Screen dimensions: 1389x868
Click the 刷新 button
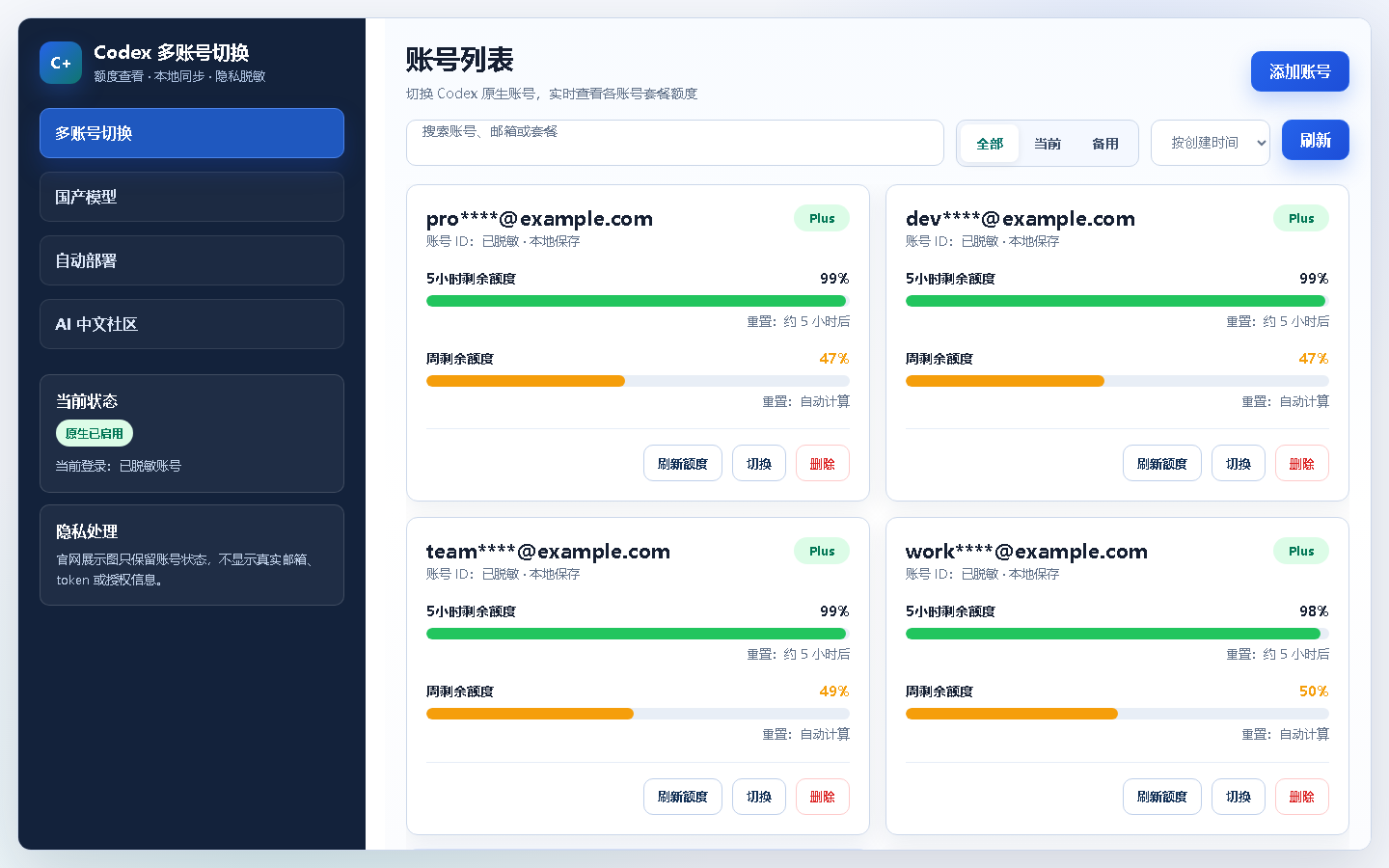pos(1315,140)
